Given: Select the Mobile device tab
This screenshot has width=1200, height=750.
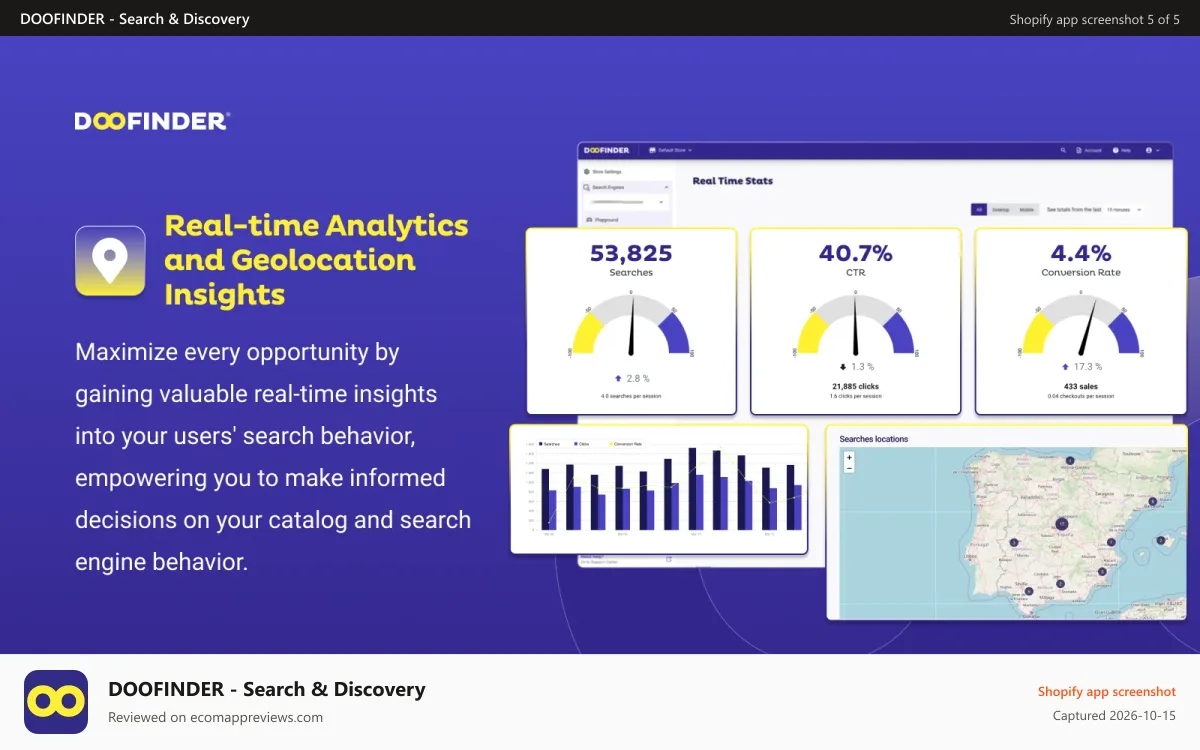Looking at the screenshot, I should [1027, 210].
